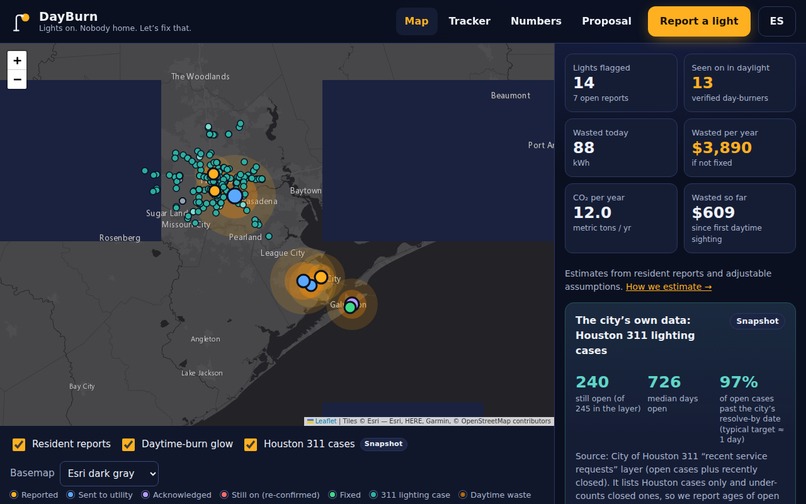Click the Reported legend dot
Viewport: 806px width, 504px height.
point(14,495)
